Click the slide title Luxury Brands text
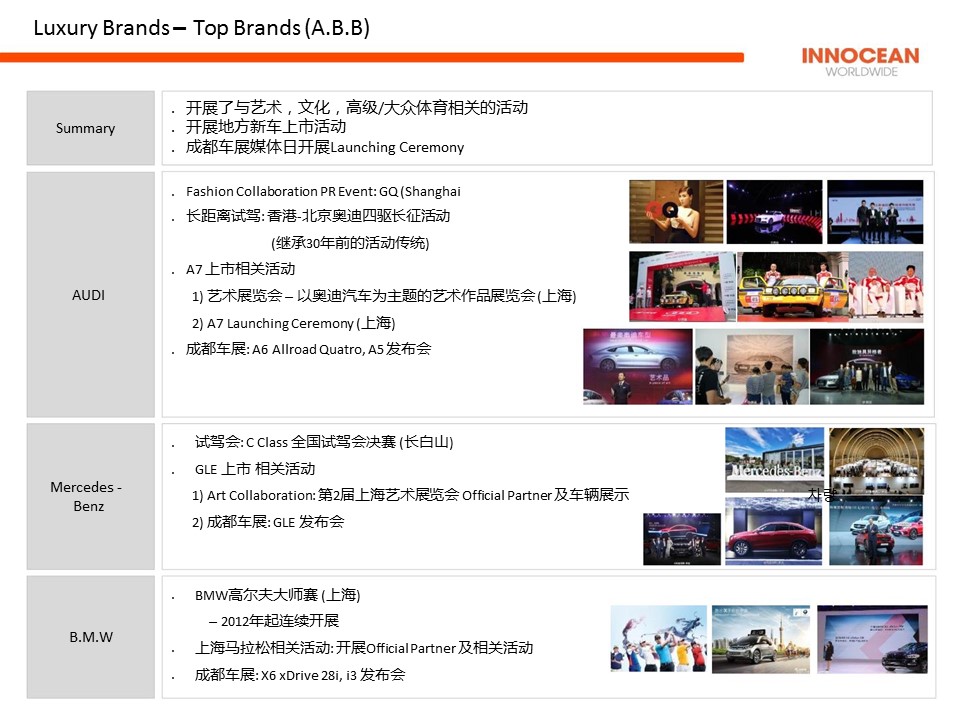Viewport: 960px width, 720px height. [201, 28]
